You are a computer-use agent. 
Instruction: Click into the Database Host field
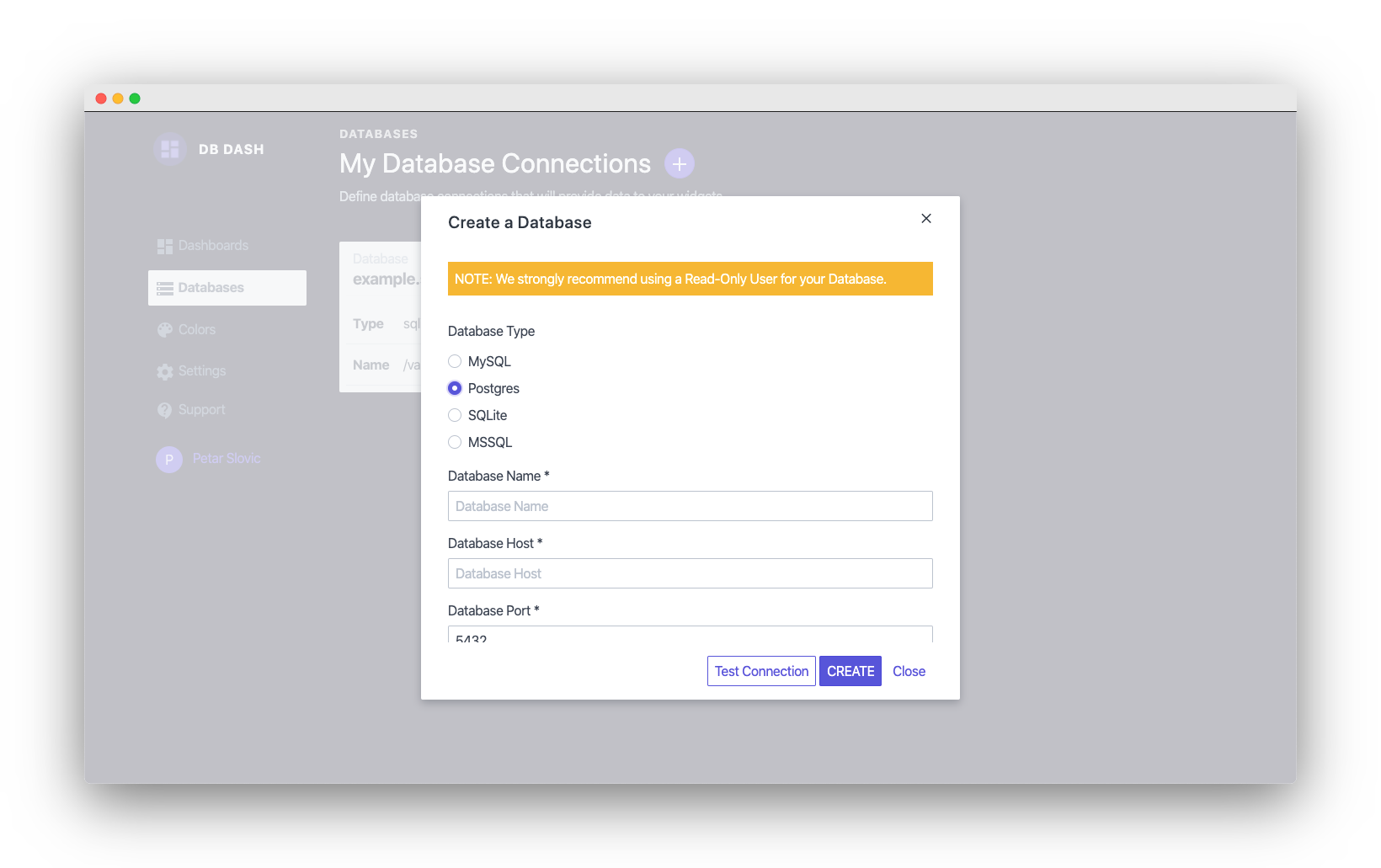click(x=690, y=573)
